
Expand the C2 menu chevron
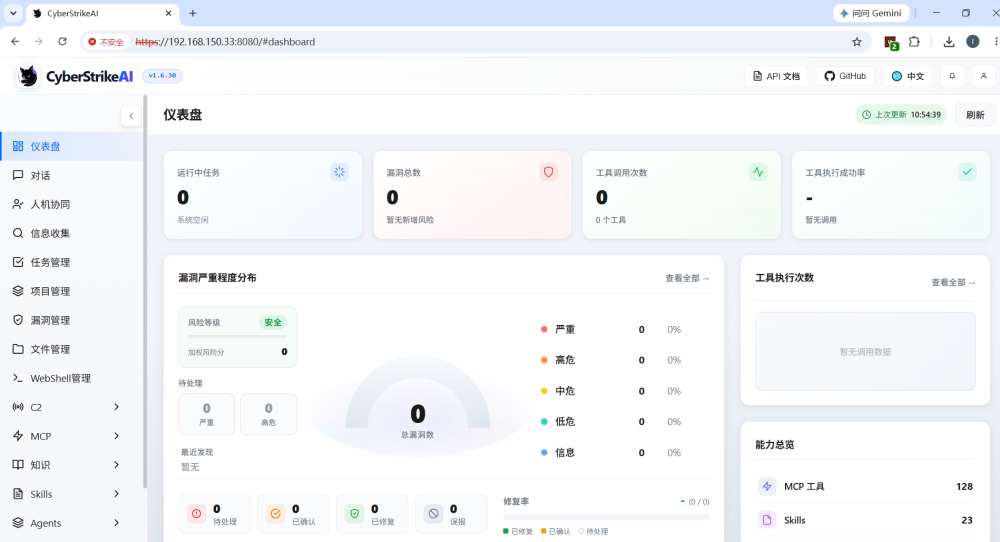click(x=116, y=407)
